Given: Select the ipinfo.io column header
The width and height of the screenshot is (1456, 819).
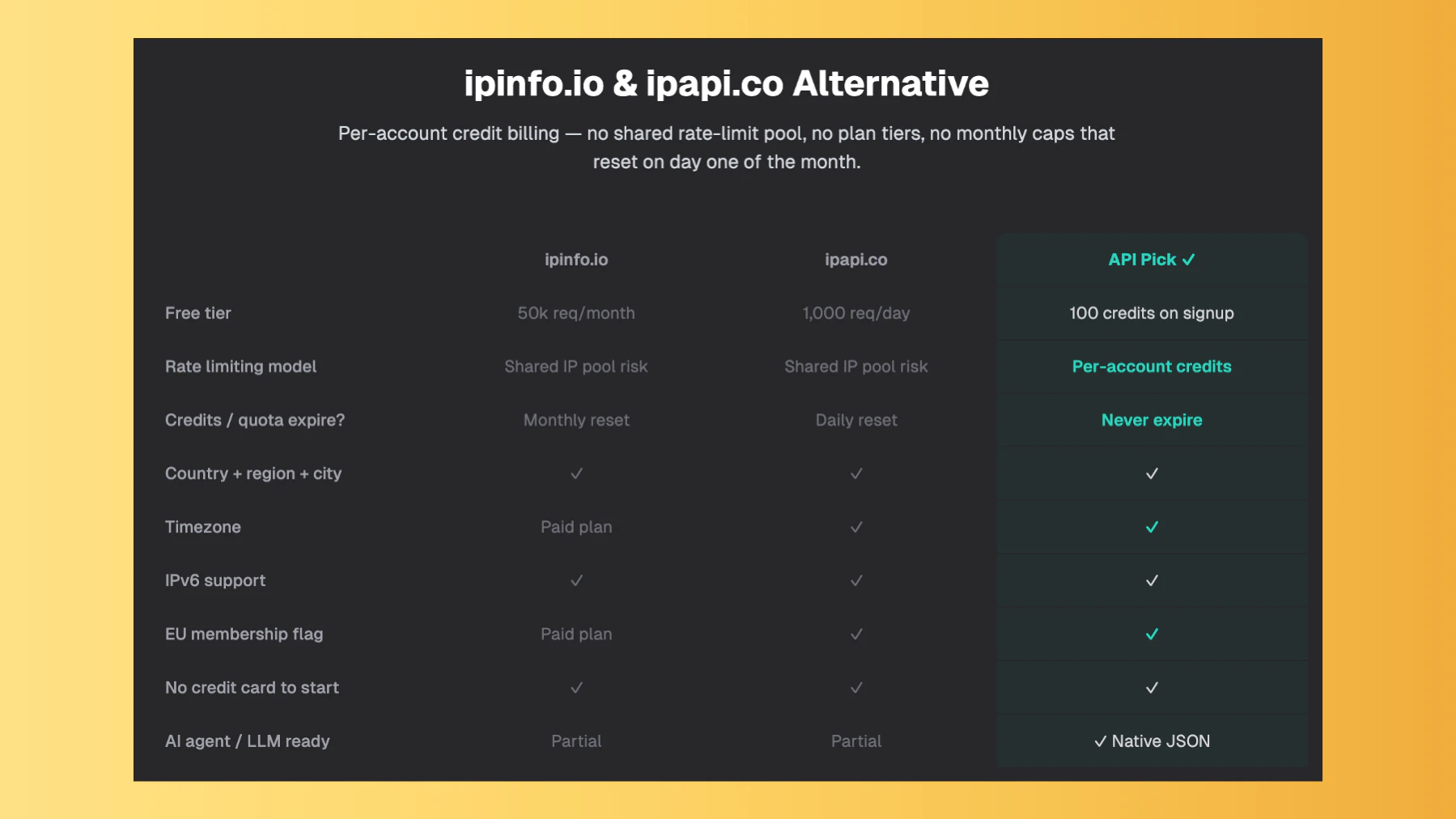Looking at the screenshot, I should 576,260.
